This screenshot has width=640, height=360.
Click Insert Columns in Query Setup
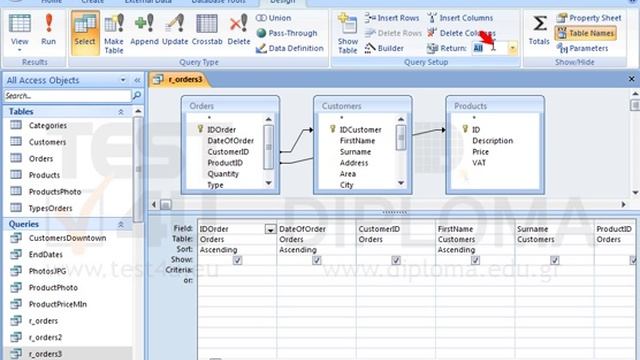[x=460, y=18]
